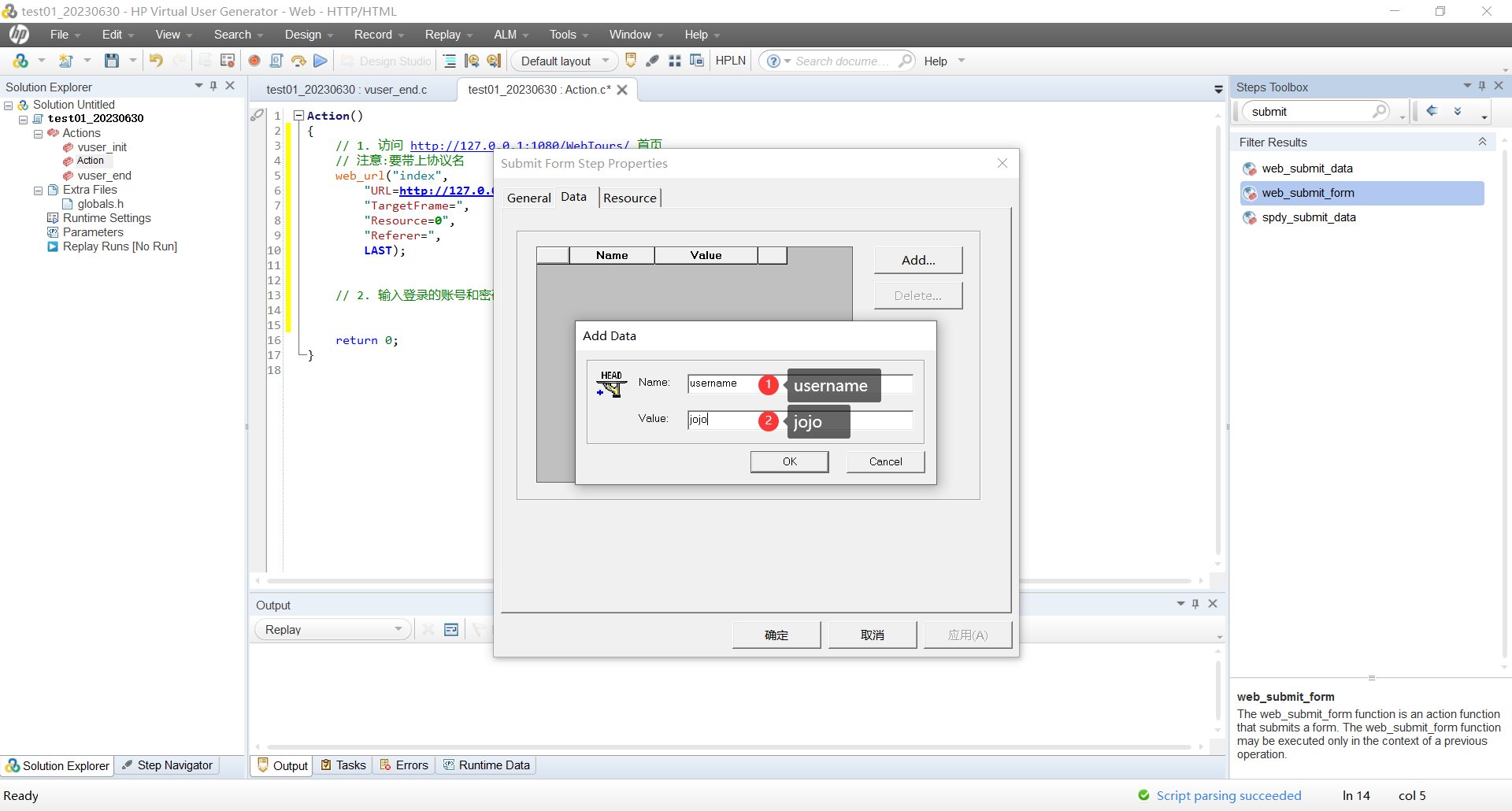Pin the Steps Toolbox panel

point(1482,86)
